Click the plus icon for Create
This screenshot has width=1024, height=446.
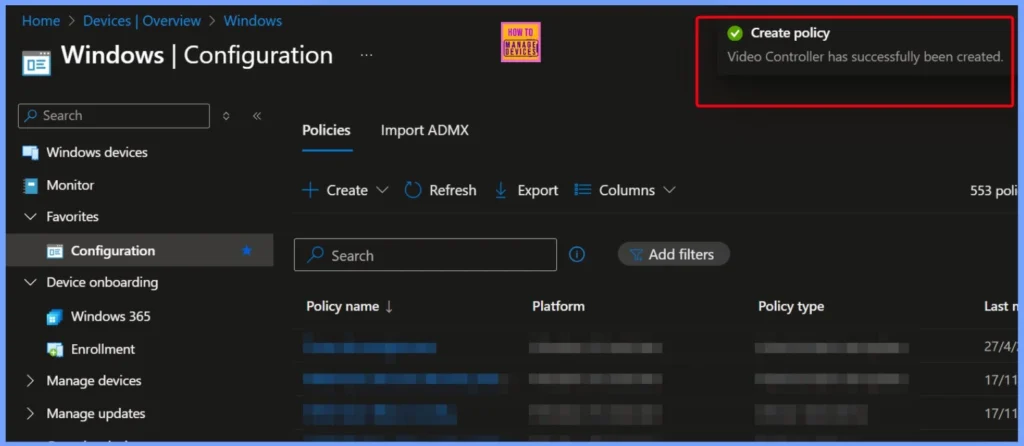(x=310, y=191)
